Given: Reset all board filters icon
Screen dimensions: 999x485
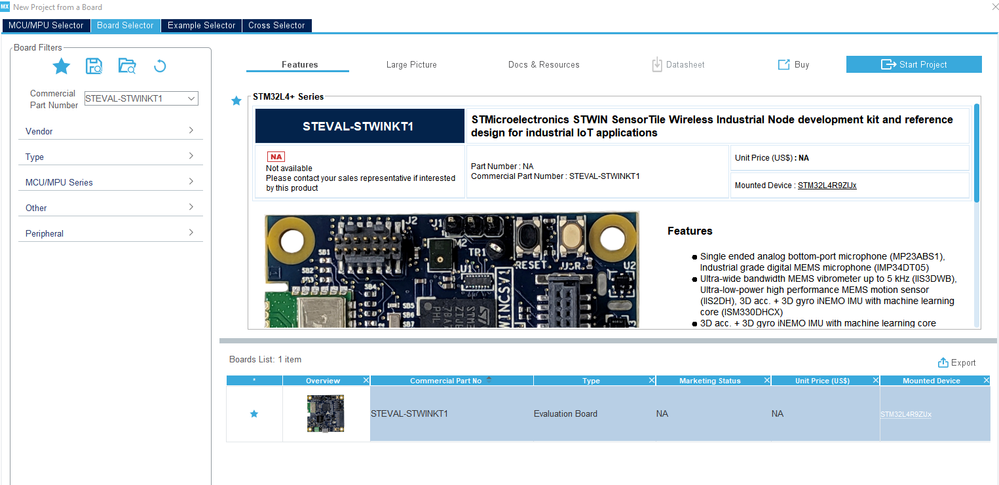Looking at the screenshot, I should (160, 66).
